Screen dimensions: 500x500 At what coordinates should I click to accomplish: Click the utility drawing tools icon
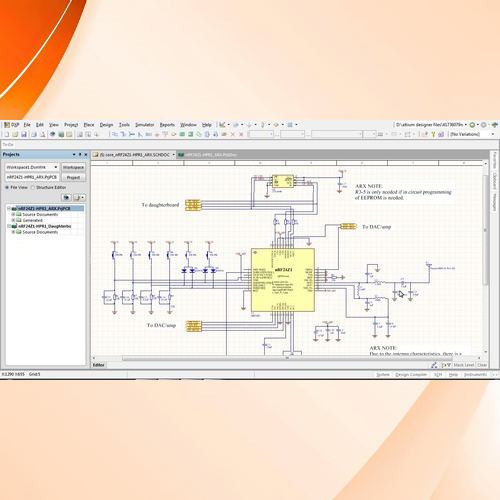click(222, 125)
